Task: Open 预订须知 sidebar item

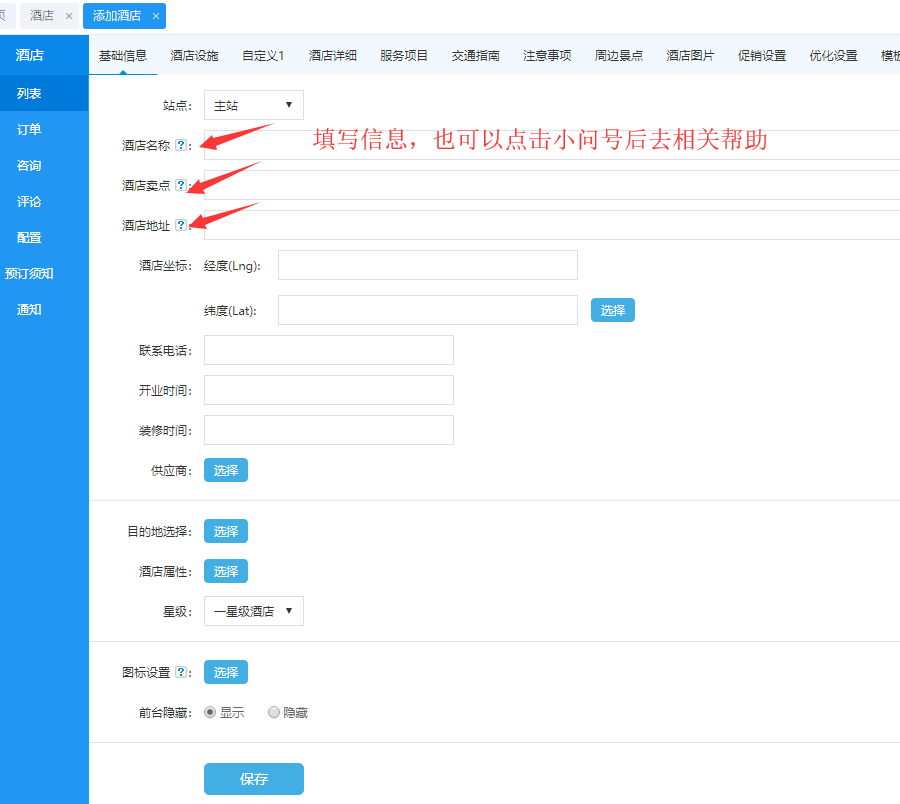Action: [x=29, y=274]
